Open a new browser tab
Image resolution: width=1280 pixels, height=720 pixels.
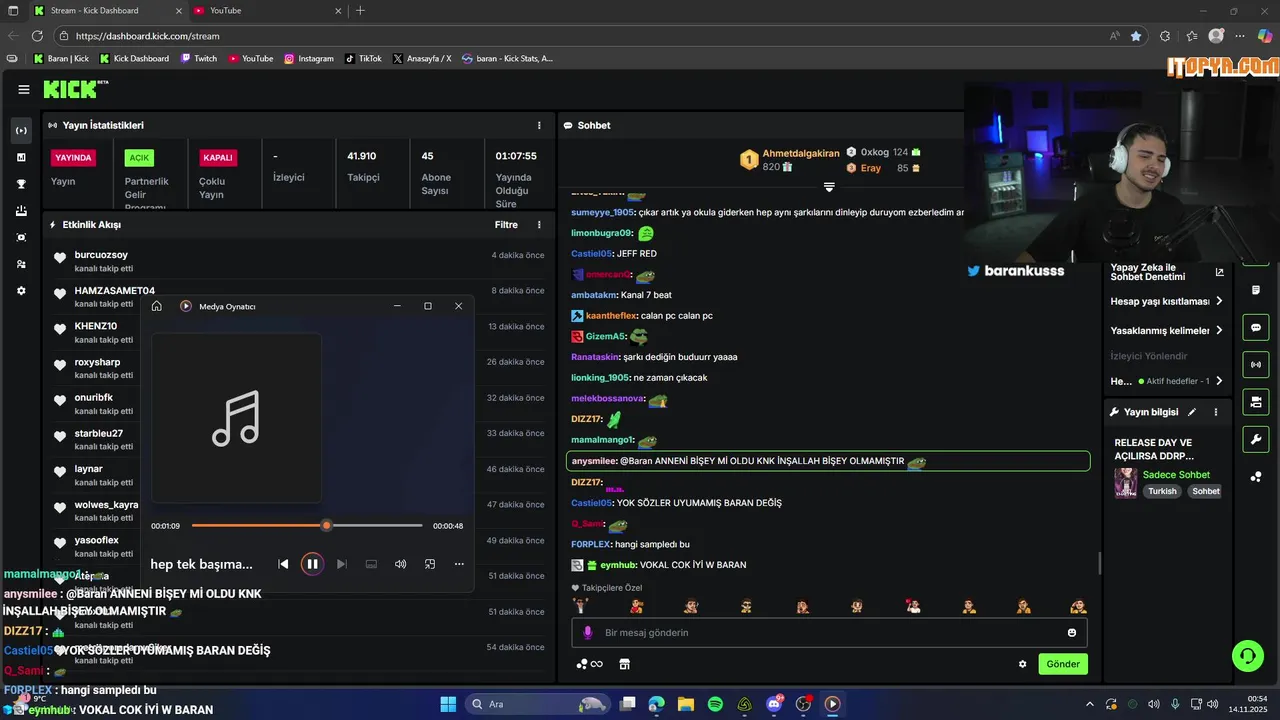pyautogui.click(x=360, y=10)
